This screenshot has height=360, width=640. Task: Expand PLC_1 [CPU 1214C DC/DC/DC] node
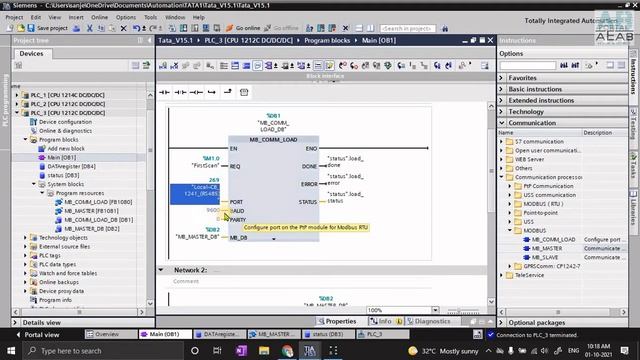(x=17, y=95)
